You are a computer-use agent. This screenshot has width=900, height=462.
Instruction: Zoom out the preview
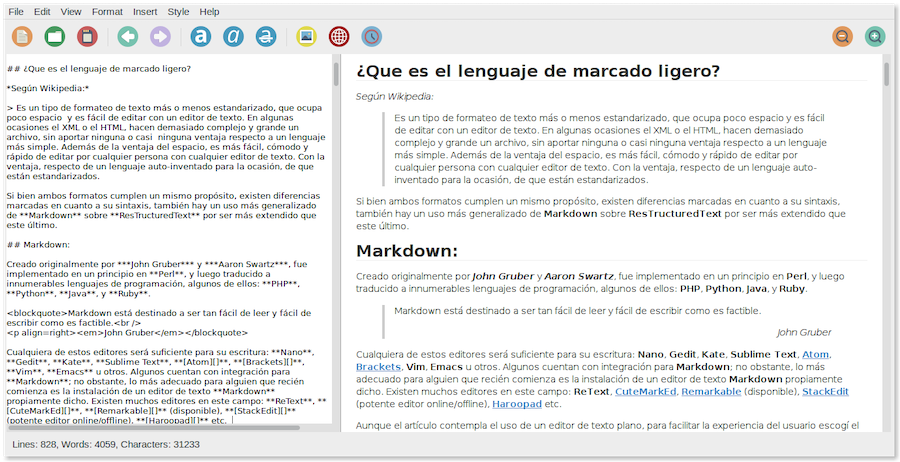[x=842, y=37]
